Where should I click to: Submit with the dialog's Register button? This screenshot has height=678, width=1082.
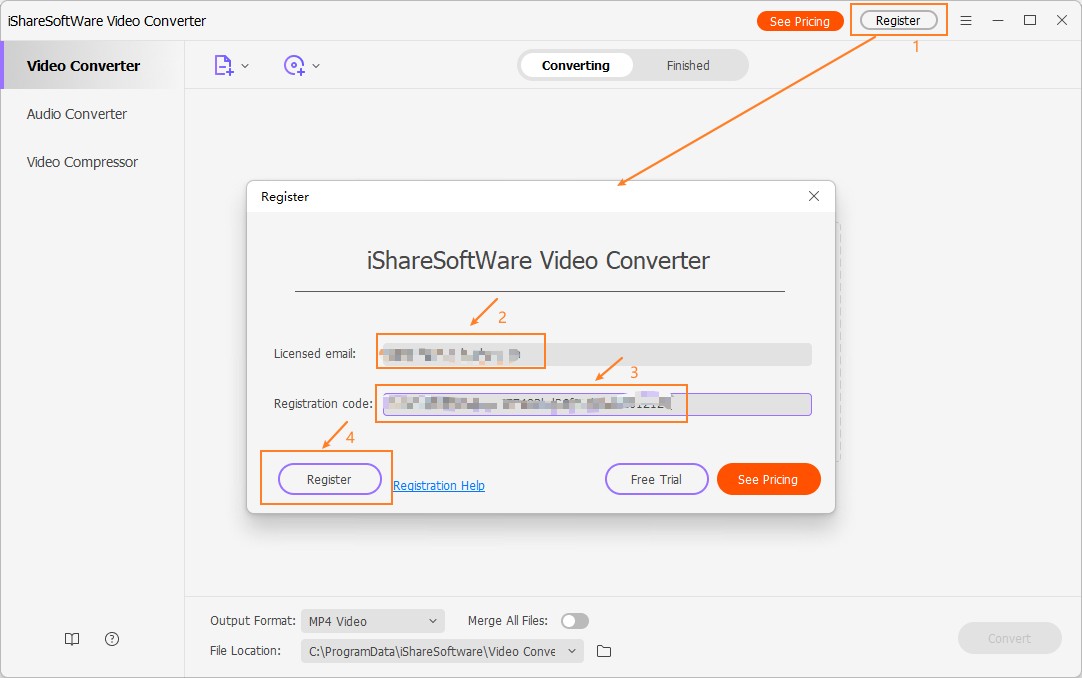click(329, 479)
